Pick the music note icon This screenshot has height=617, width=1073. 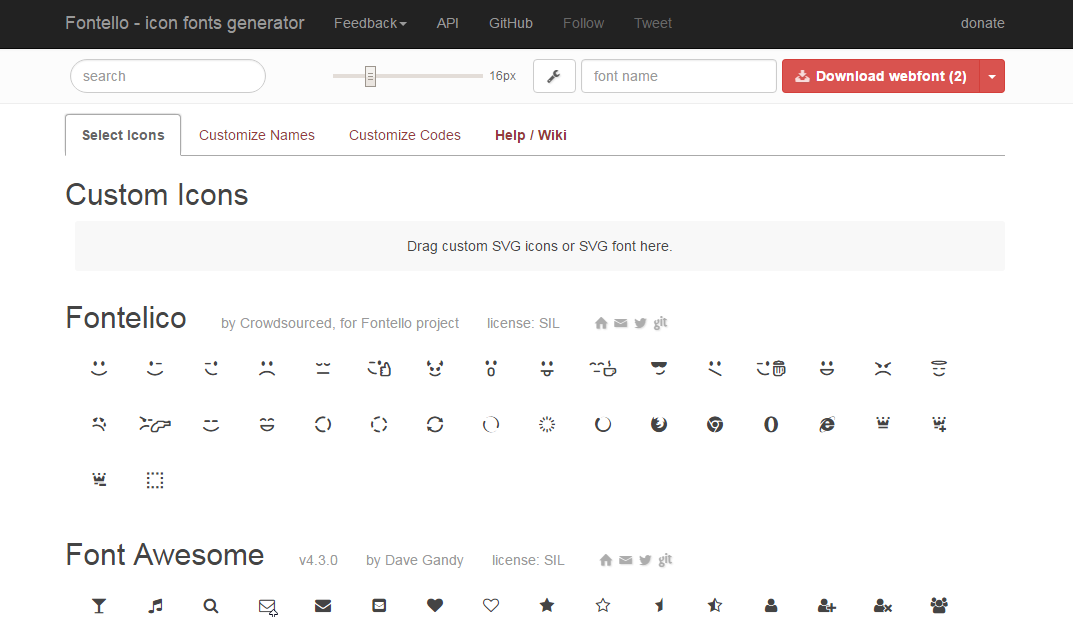coord(155,605)
